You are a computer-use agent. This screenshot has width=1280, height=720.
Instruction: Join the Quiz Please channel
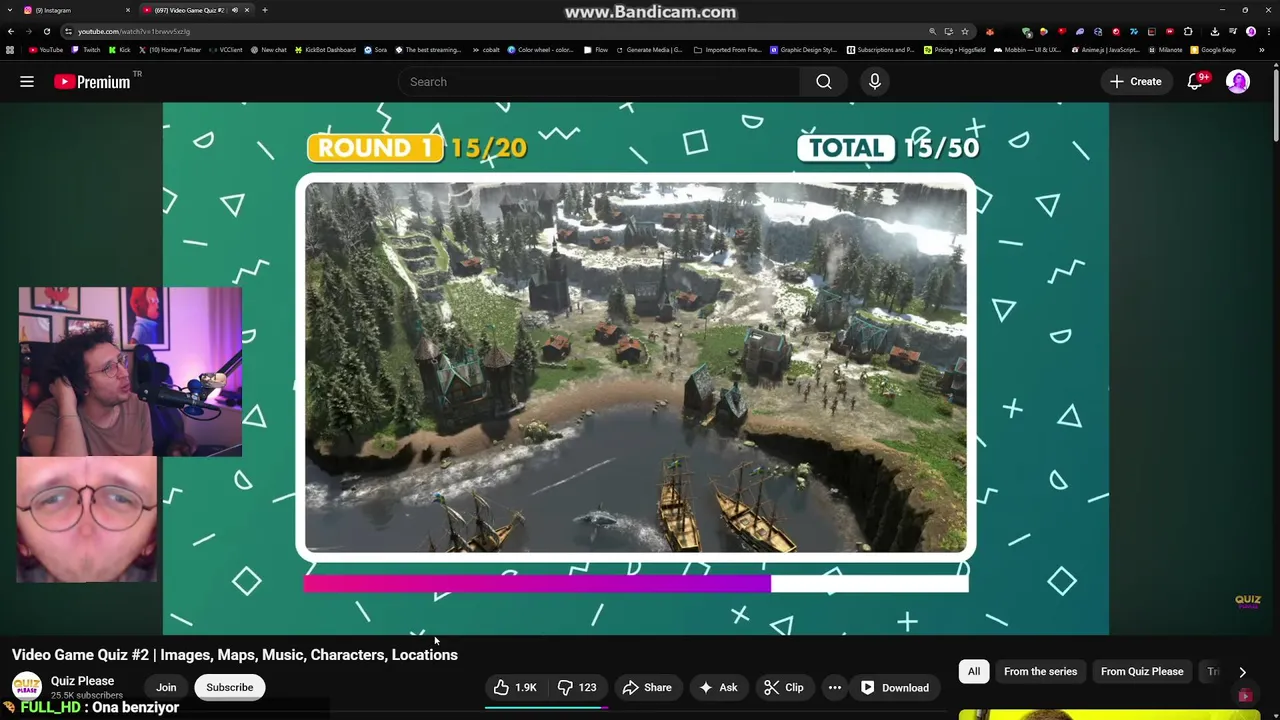coord(166,687)
